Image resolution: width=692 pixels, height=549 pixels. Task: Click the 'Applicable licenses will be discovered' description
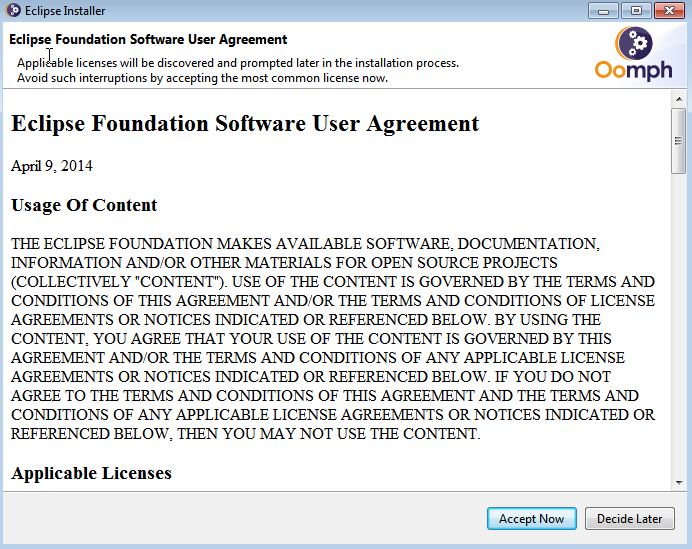click(x=238, y=63)
